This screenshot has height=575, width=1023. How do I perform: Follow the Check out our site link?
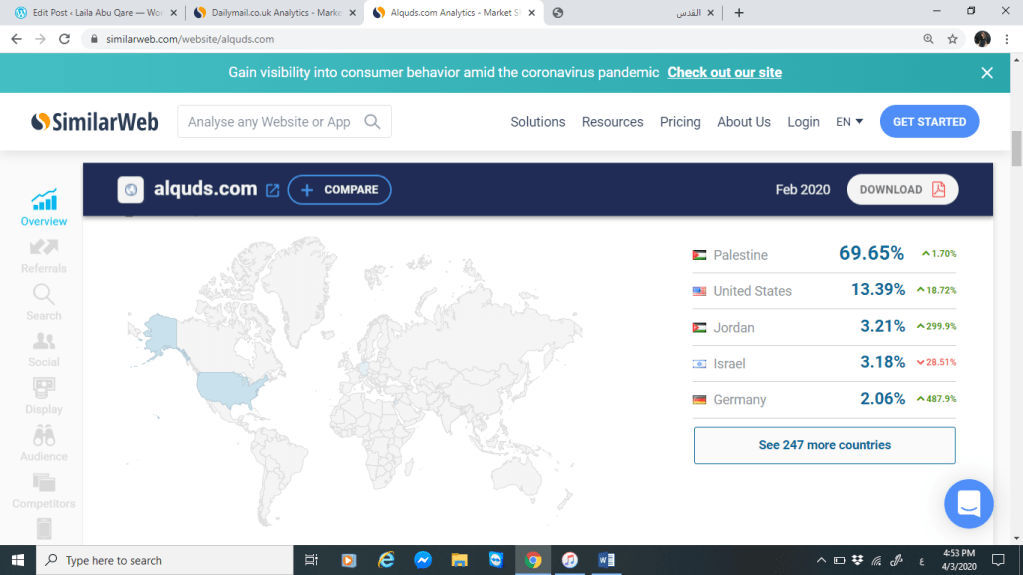coord(724,73)
